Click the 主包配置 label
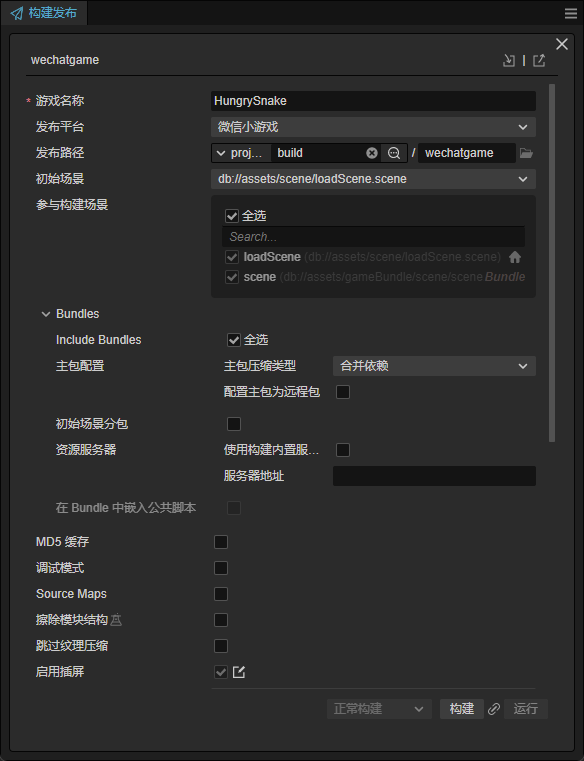The height and width of the screenshot is (761, 584). 80,366
